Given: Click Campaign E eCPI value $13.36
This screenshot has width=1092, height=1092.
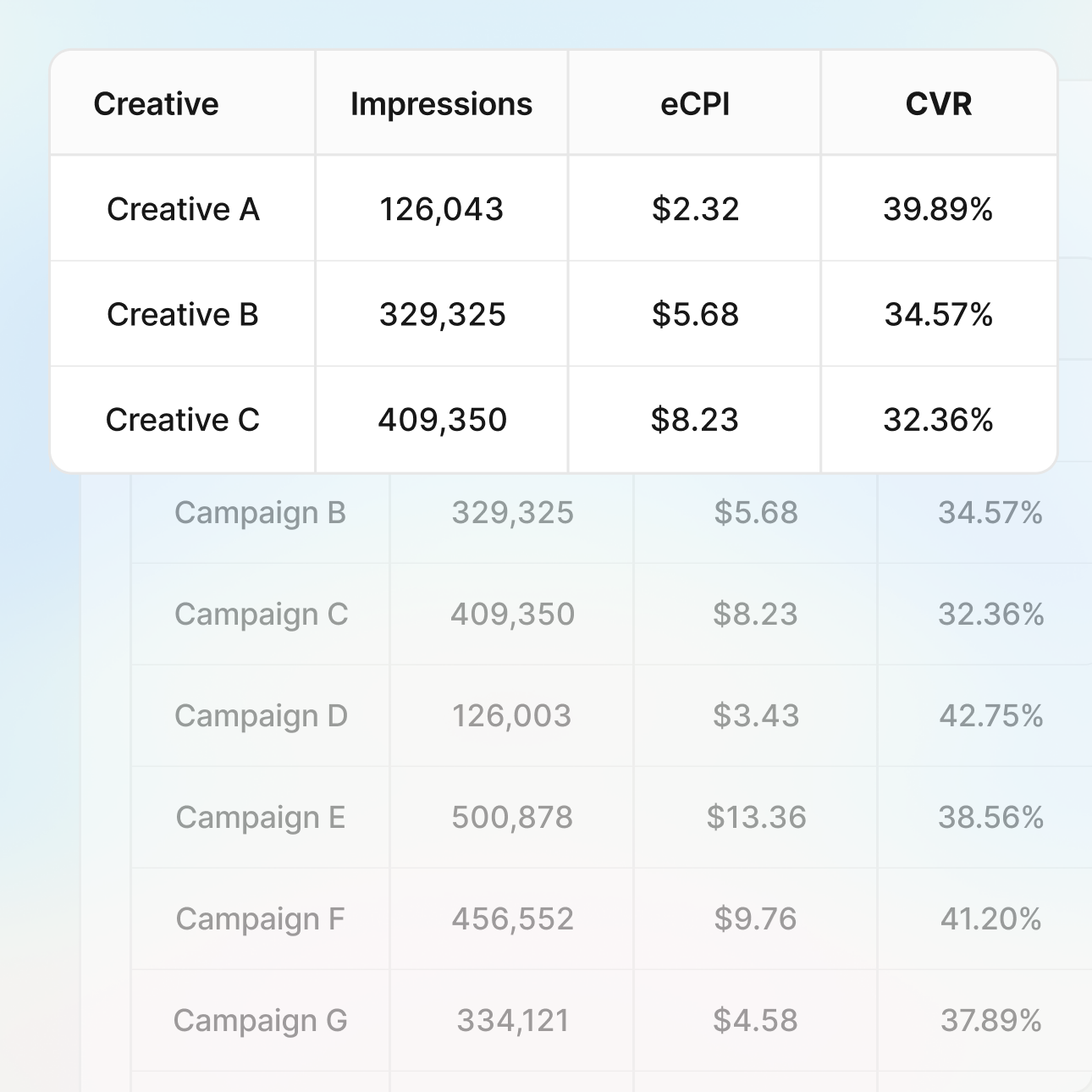Looking at the screenshot, I should click(756, 818).
